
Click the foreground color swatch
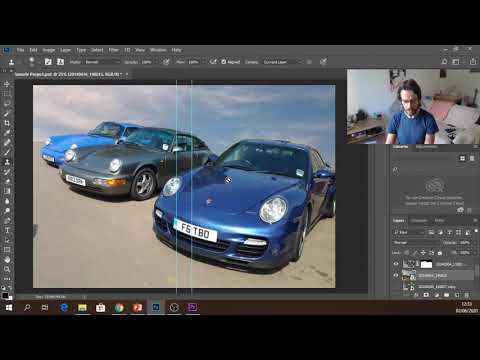pos(5,295)
